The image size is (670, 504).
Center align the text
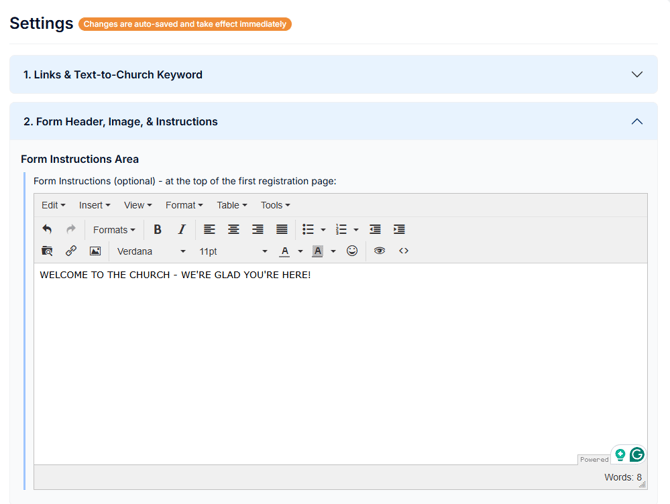(233, 229)
